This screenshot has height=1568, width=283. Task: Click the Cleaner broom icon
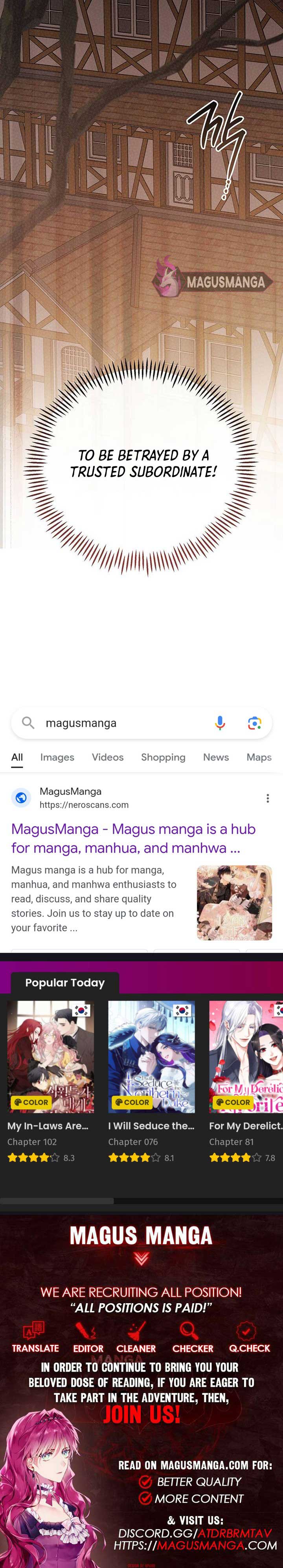tap(136, 1330)
